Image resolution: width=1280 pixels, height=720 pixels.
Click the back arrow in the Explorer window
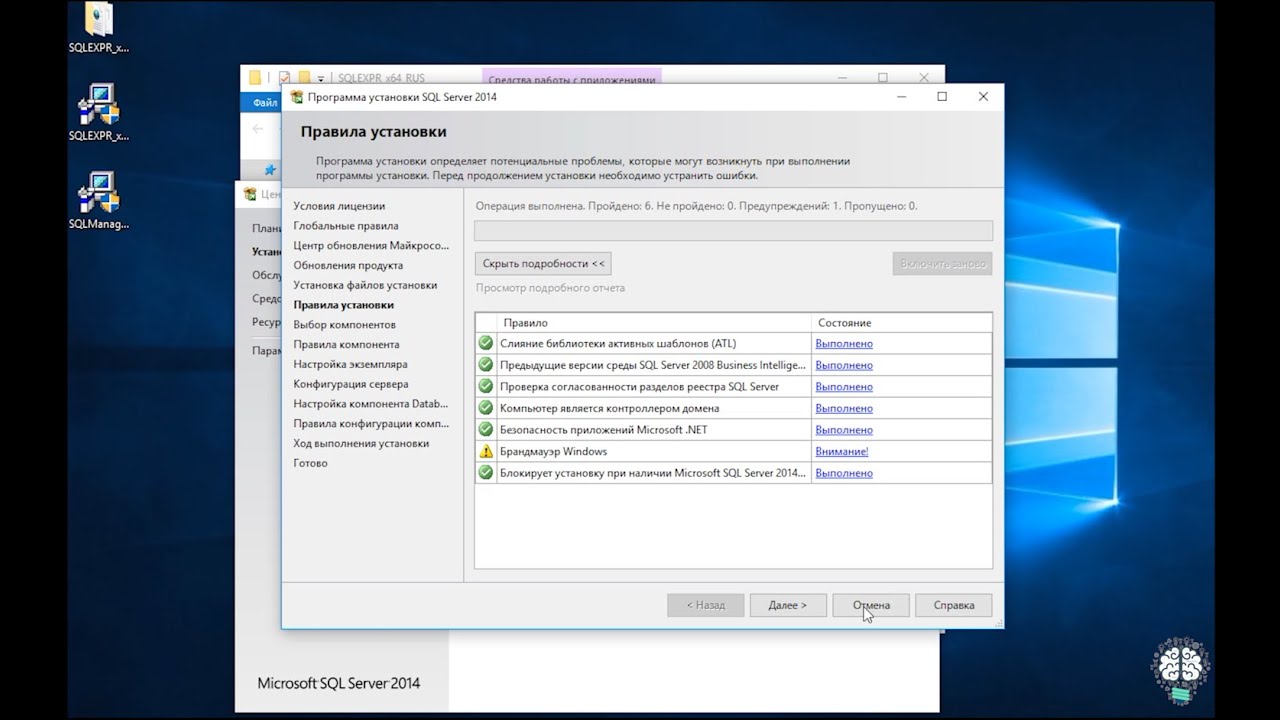click(257, 129)
